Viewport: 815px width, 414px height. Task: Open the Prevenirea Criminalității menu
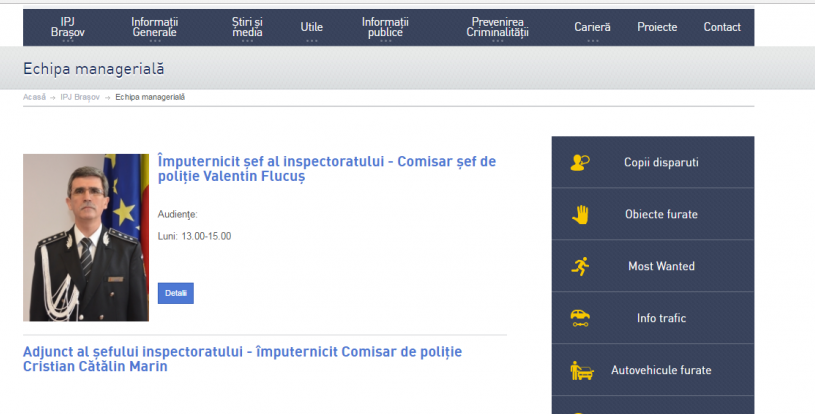[497, 27]
